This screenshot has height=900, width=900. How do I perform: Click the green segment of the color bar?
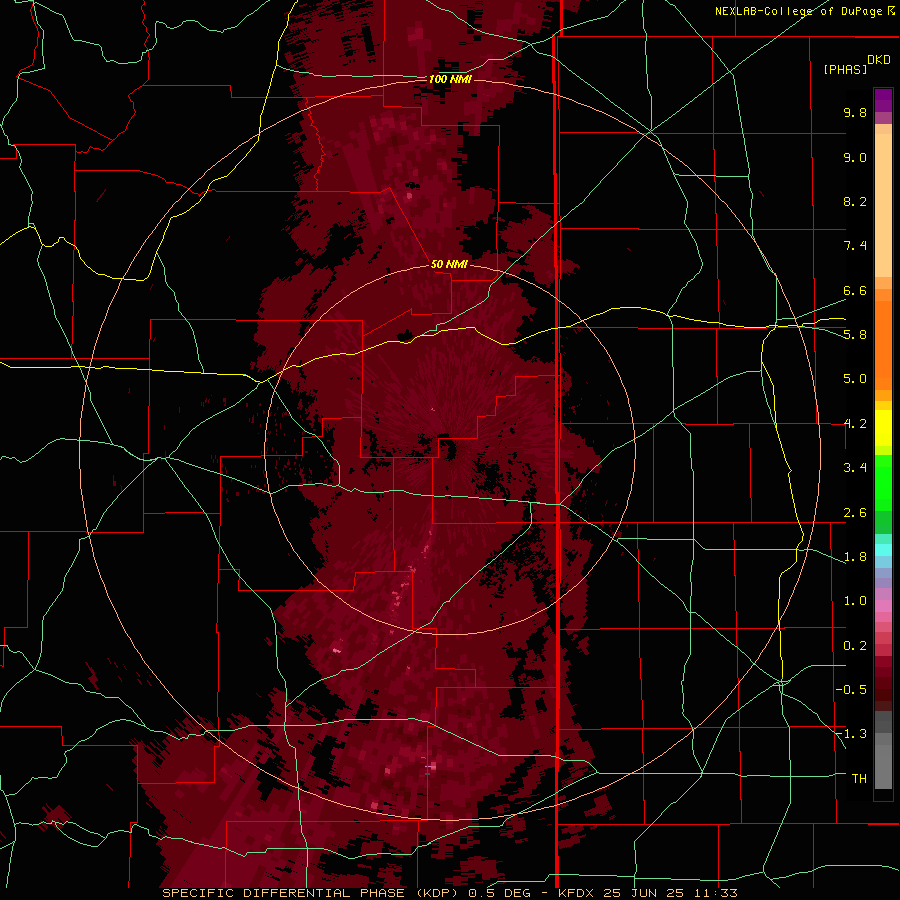click(883, 483)
